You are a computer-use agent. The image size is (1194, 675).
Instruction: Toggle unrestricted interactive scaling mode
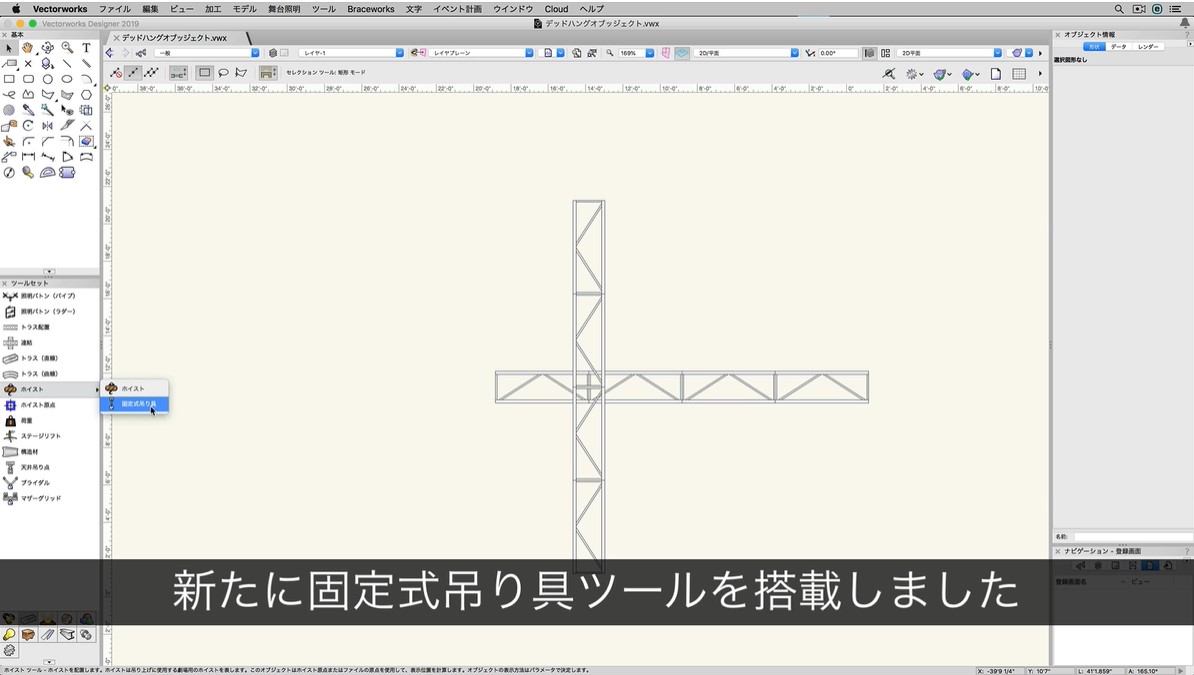tap(152, 73)
